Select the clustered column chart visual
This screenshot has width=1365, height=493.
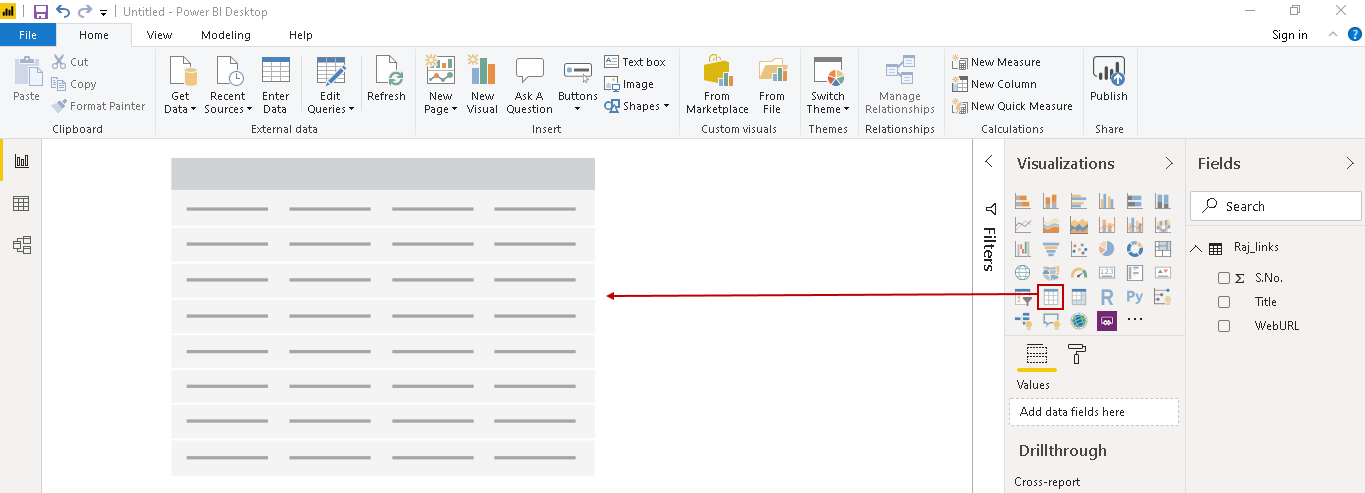click(x=1107, y=201)
